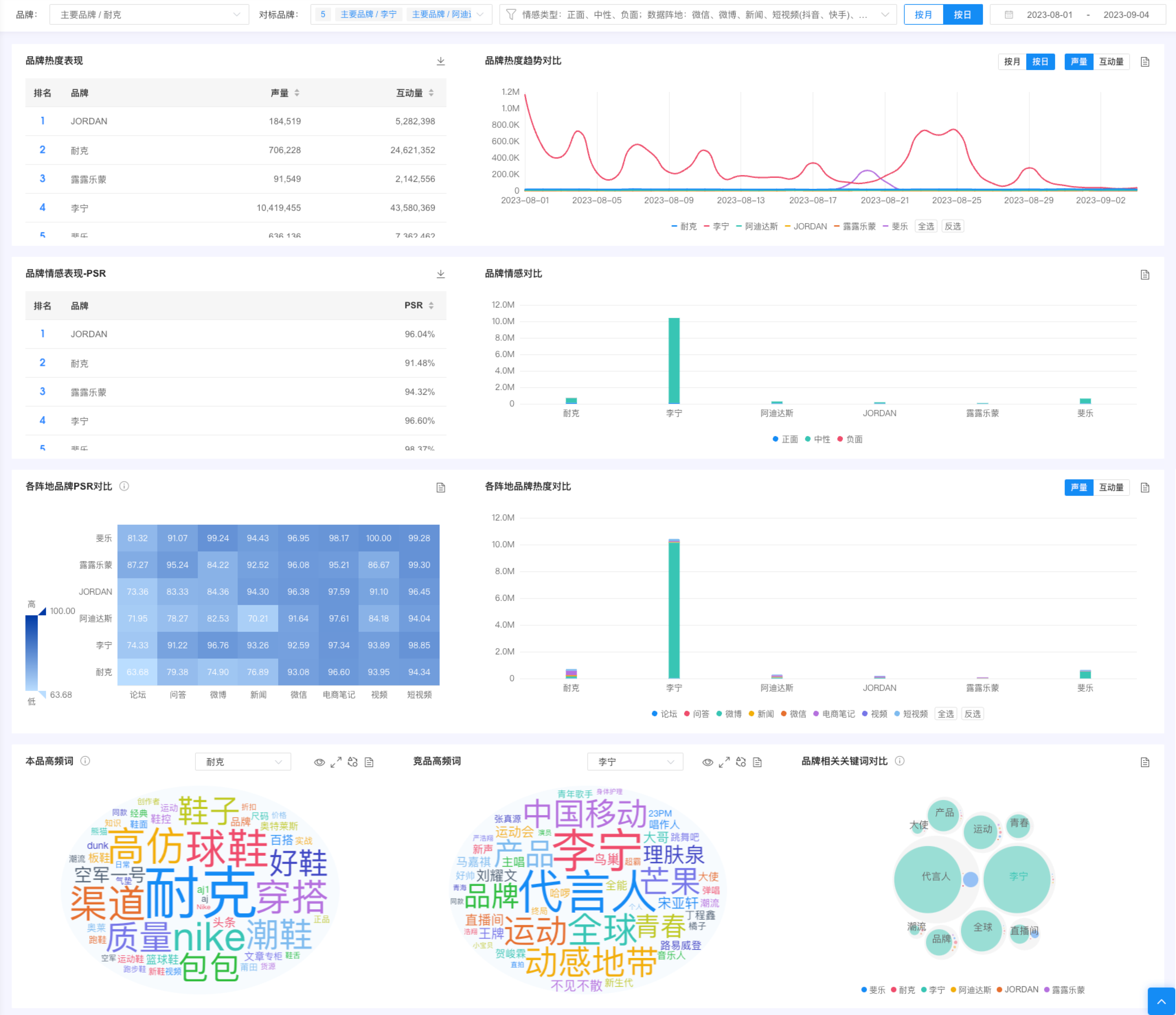This screenshot has width=1176, height=1015.
Task: Toggle 耐克 series in trend chart legend
Action: tap(684, 226)
